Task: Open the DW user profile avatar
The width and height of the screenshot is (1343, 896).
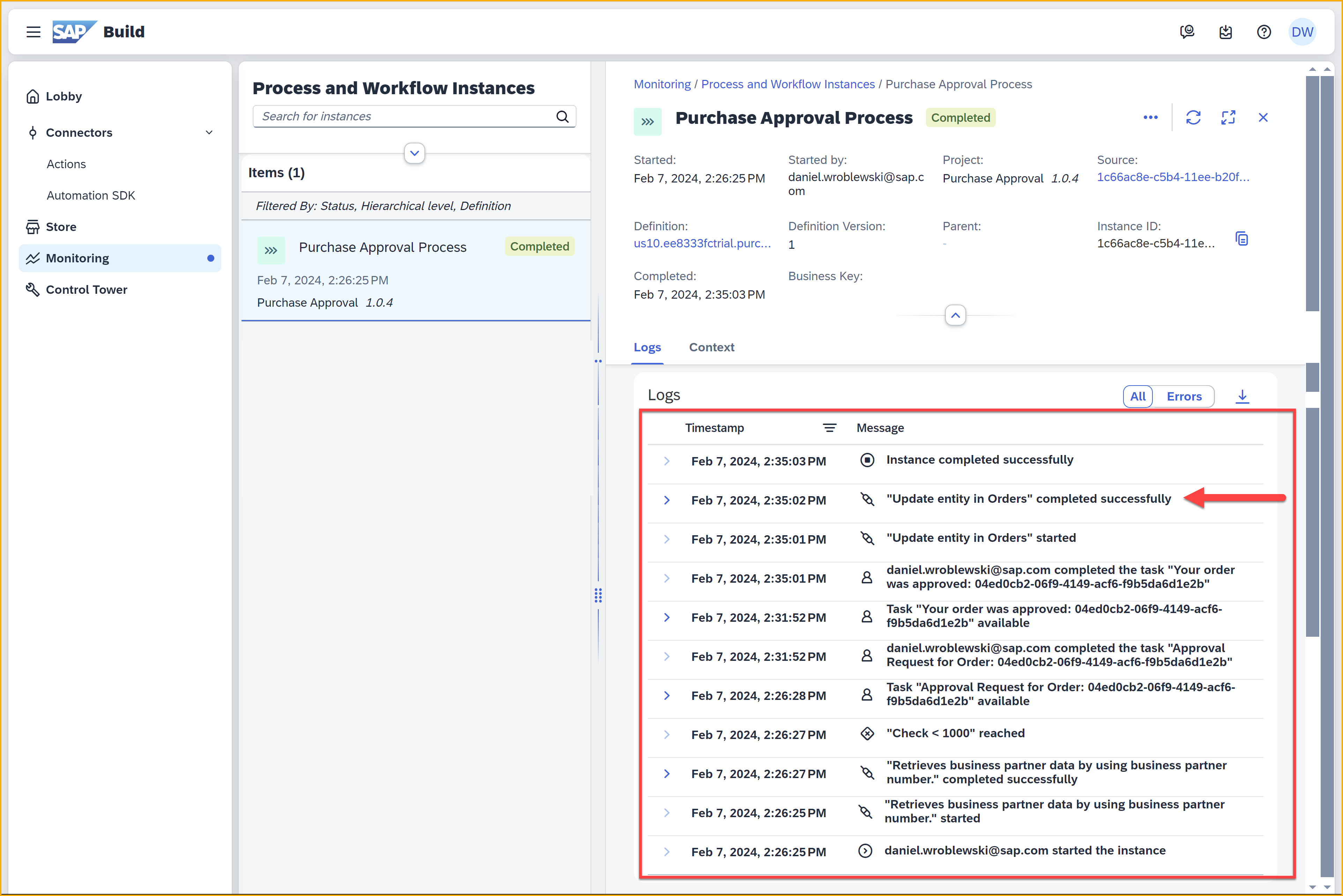Action: [1302, 32]
